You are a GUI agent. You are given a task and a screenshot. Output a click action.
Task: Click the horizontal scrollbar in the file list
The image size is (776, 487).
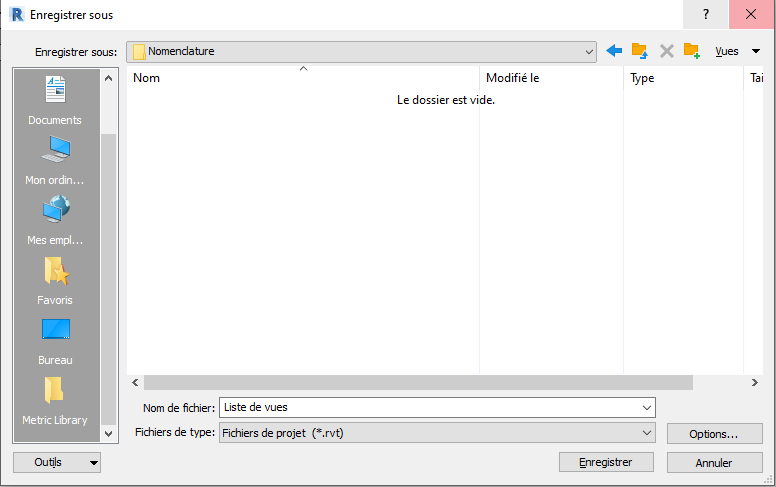418,382
